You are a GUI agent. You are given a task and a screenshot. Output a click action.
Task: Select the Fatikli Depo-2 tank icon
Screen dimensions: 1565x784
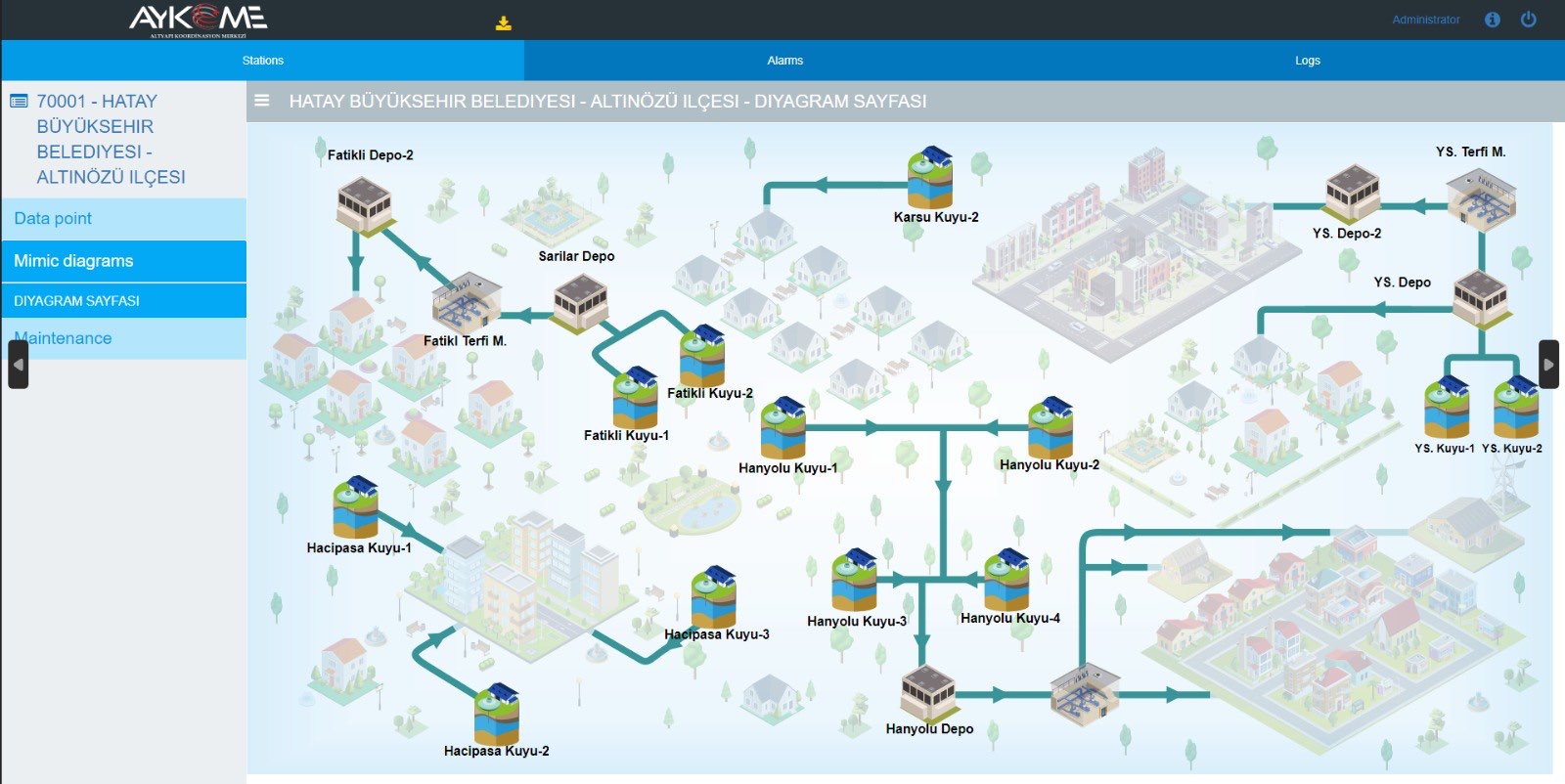(365, 204)
